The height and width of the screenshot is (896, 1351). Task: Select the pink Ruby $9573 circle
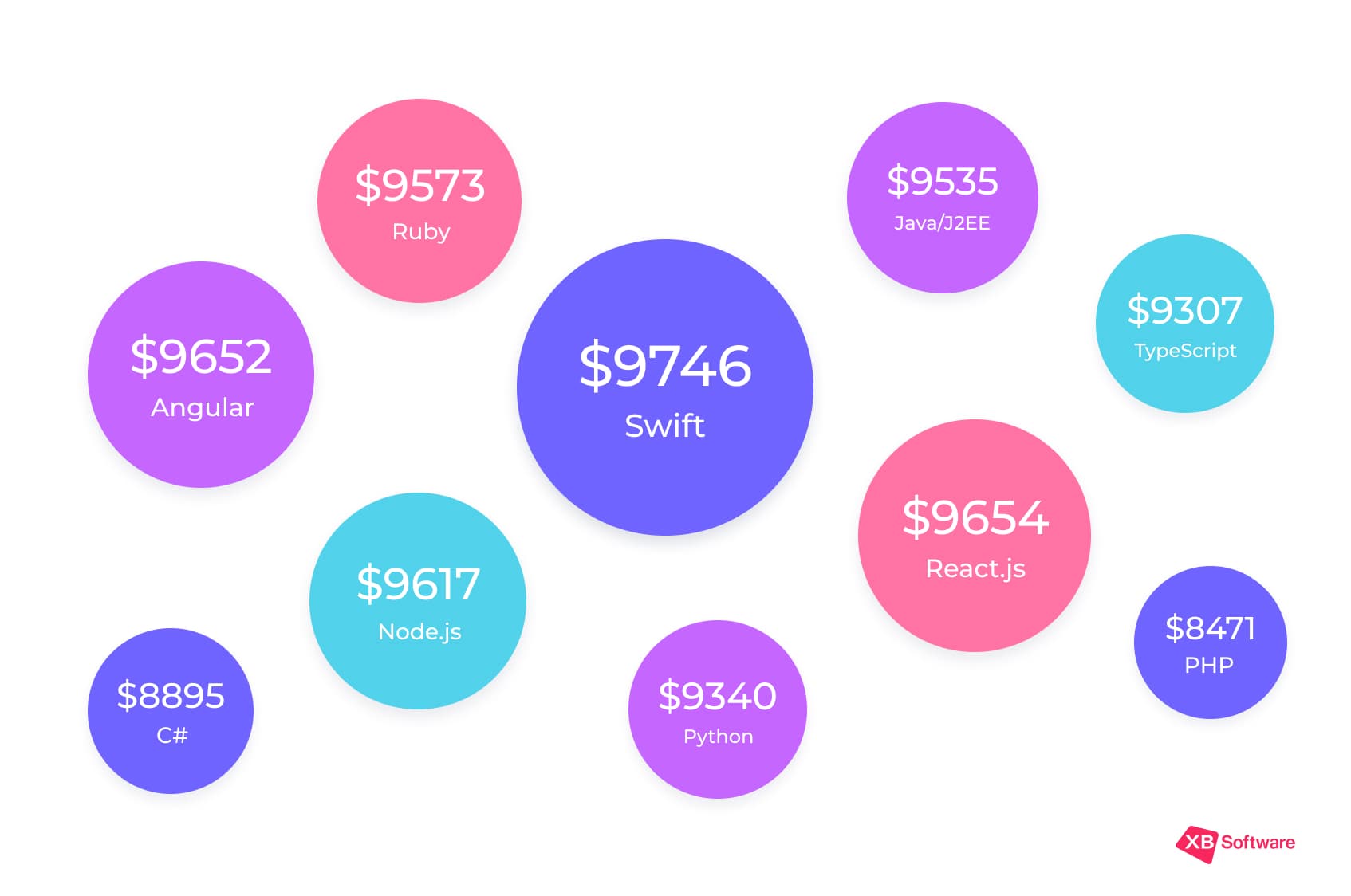click(x=419, y=201)
